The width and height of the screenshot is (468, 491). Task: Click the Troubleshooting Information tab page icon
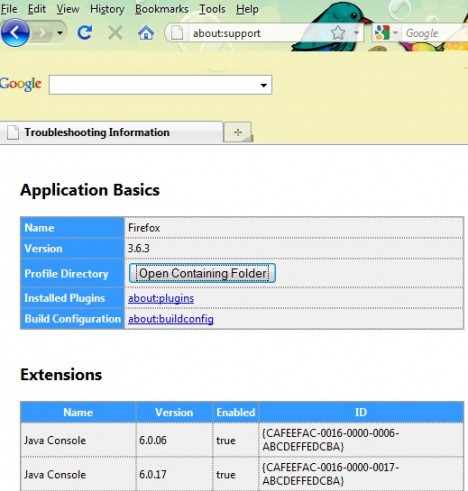click(13, 132)
